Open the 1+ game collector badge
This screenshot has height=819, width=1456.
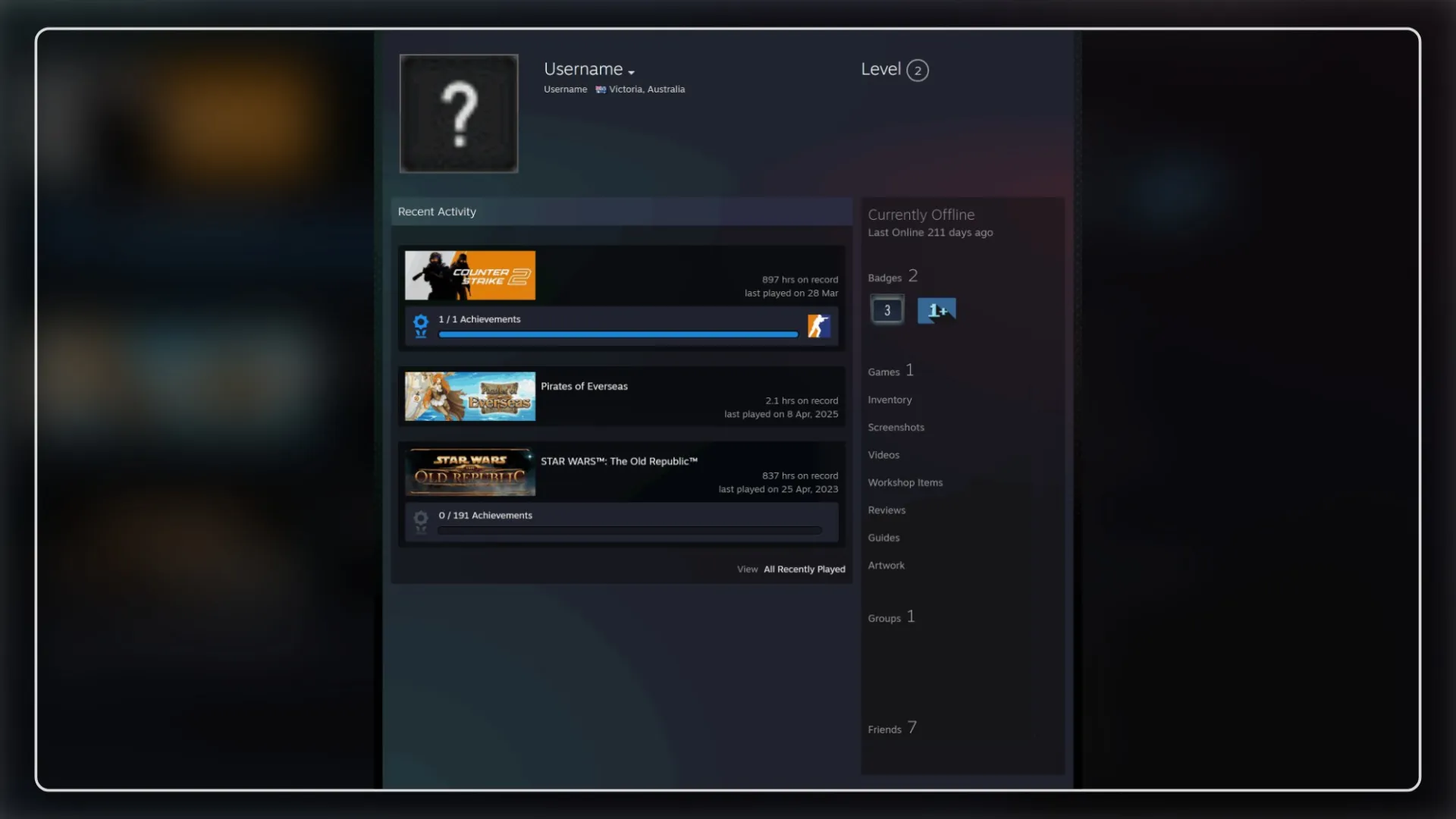coord(937,310)
